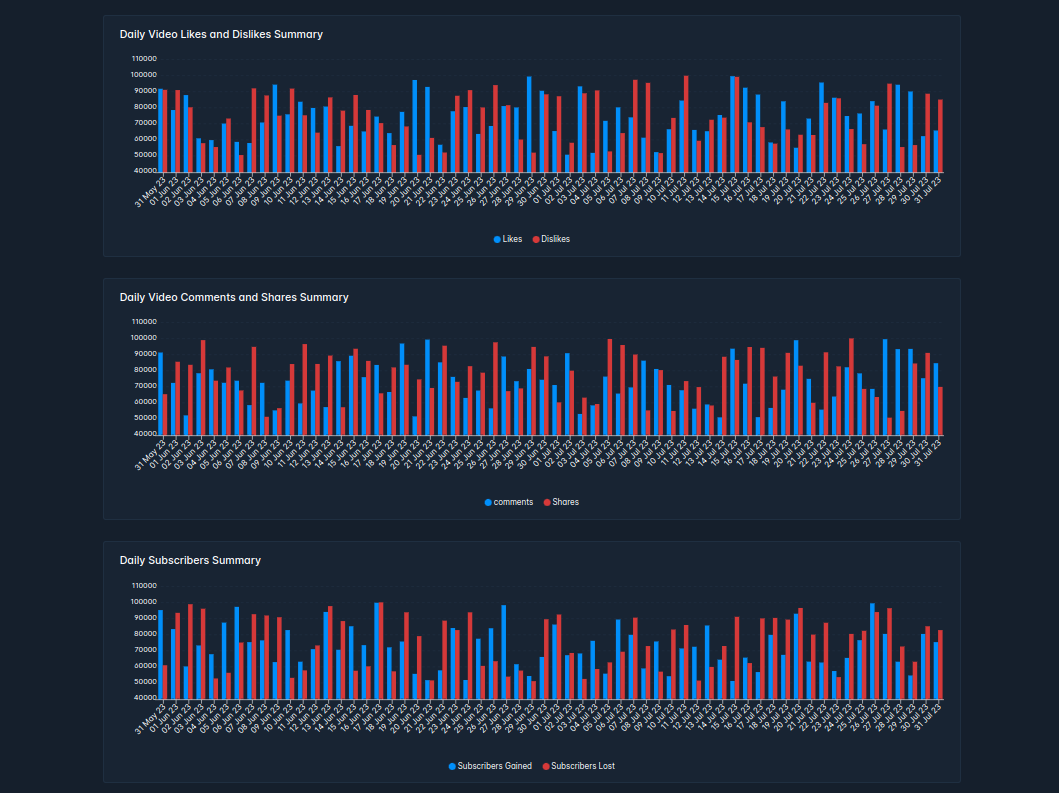Click the 110000 axis label in Subscribers chart
1059x793 pixels.
tap(144, 586)
